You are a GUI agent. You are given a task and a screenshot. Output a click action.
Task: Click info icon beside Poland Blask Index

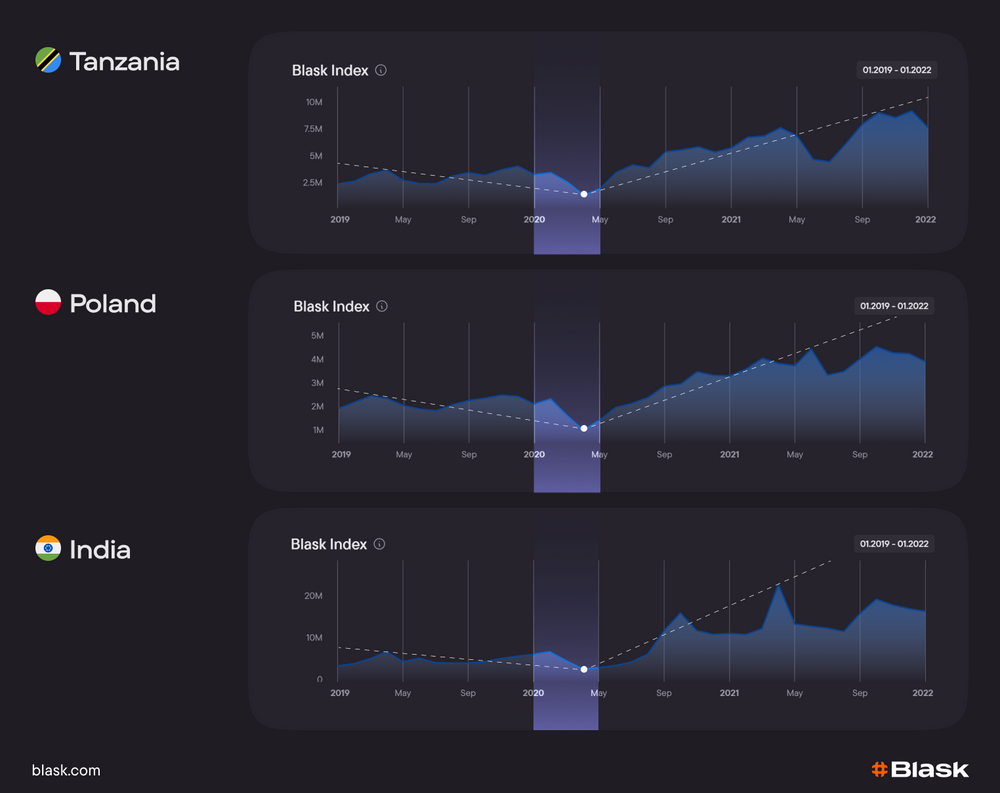tap(382, 307)
